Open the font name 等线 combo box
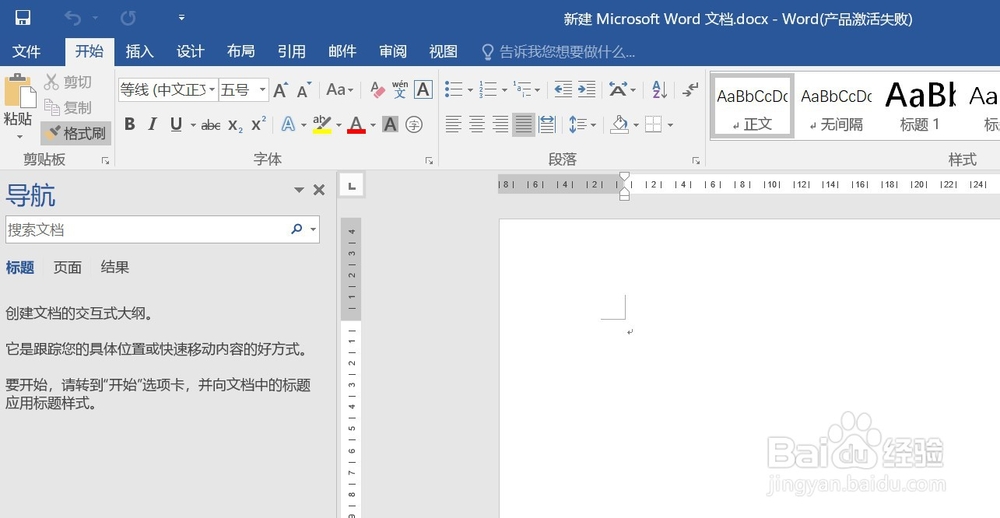The image size is (1000, 518). [x=168, y=90]
